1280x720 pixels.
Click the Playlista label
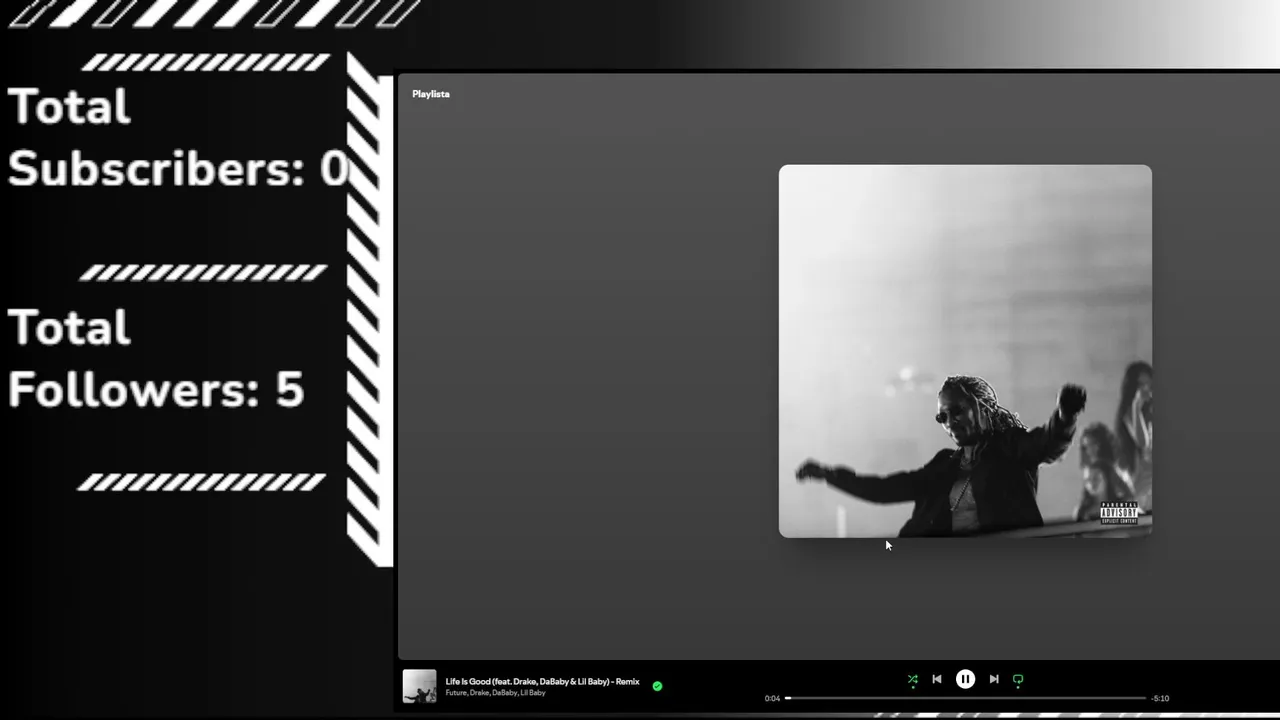(431, 94)
